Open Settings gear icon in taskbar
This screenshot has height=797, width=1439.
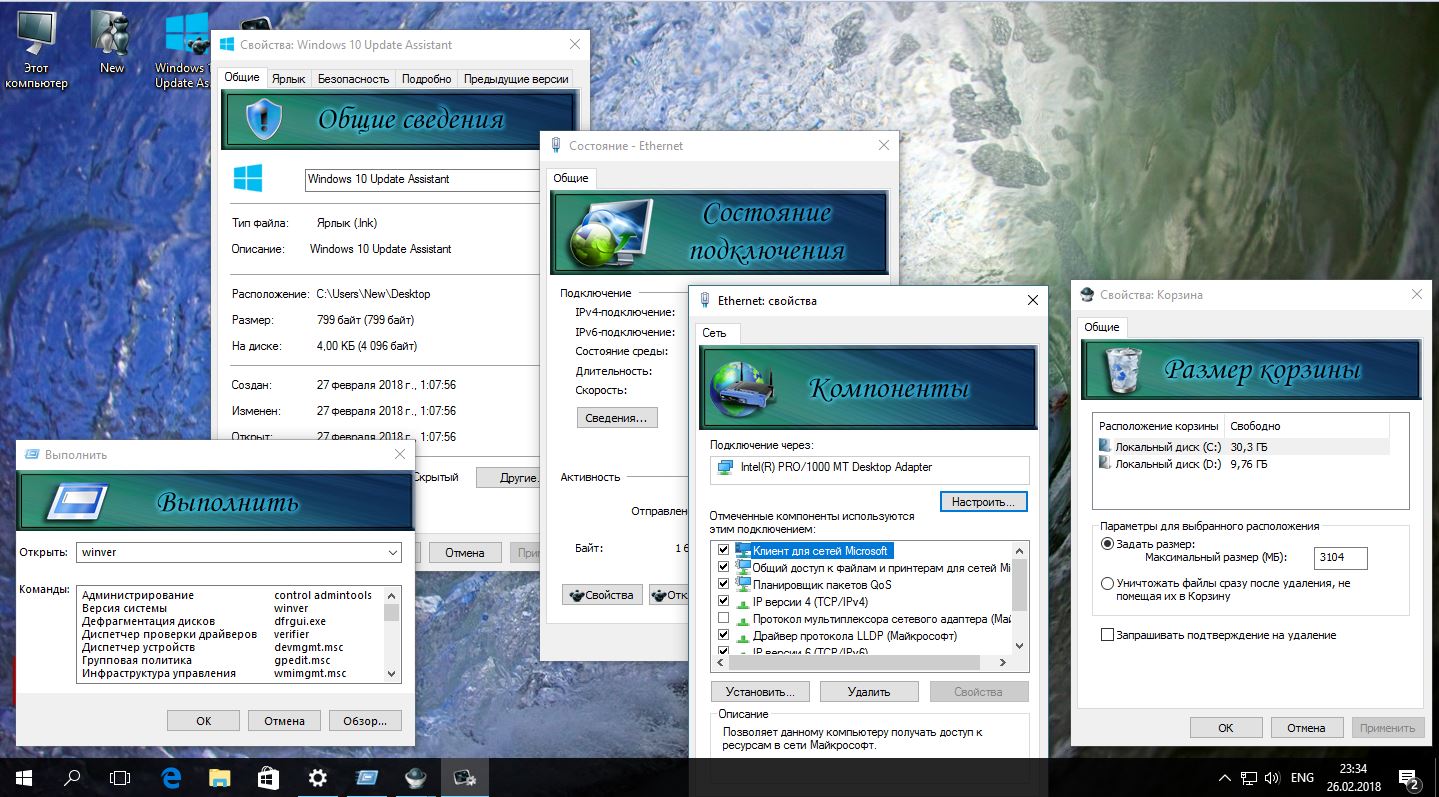coord(317,777)
